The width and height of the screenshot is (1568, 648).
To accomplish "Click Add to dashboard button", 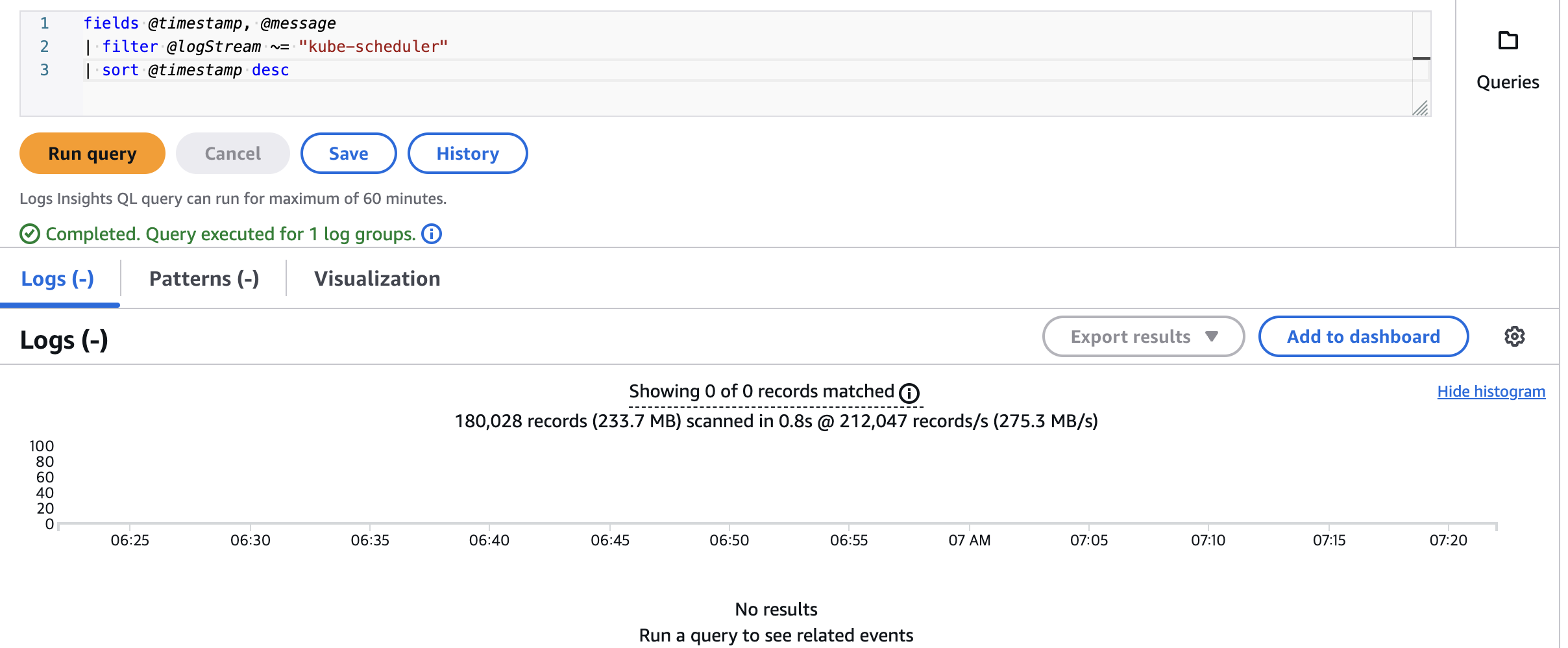I will click(1363, 336).
